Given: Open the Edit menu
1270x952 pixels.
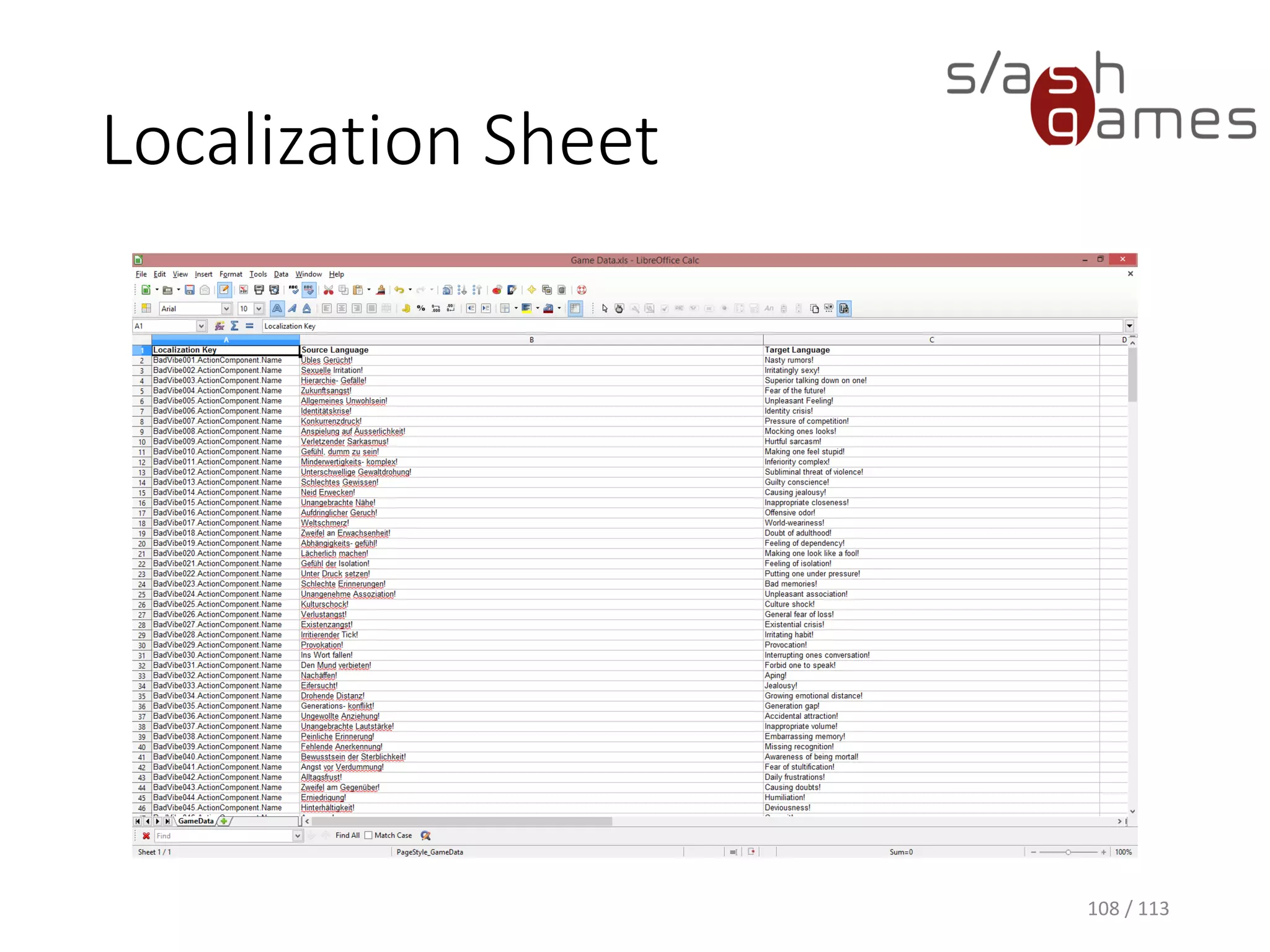Looking at the screenshot, I should [159, 275].
